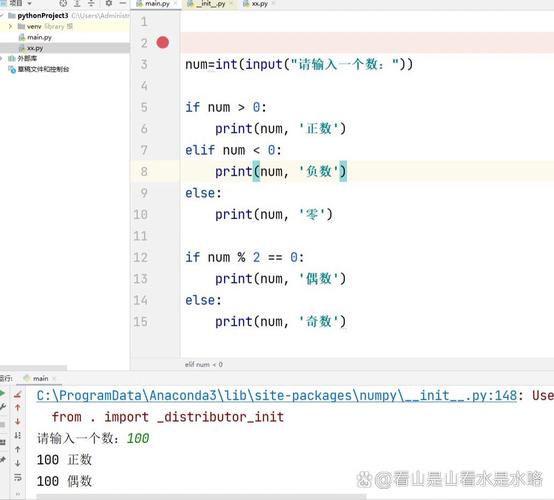Select main.py in the project tree
Screen dimensions: 554x500
(39, 37)
